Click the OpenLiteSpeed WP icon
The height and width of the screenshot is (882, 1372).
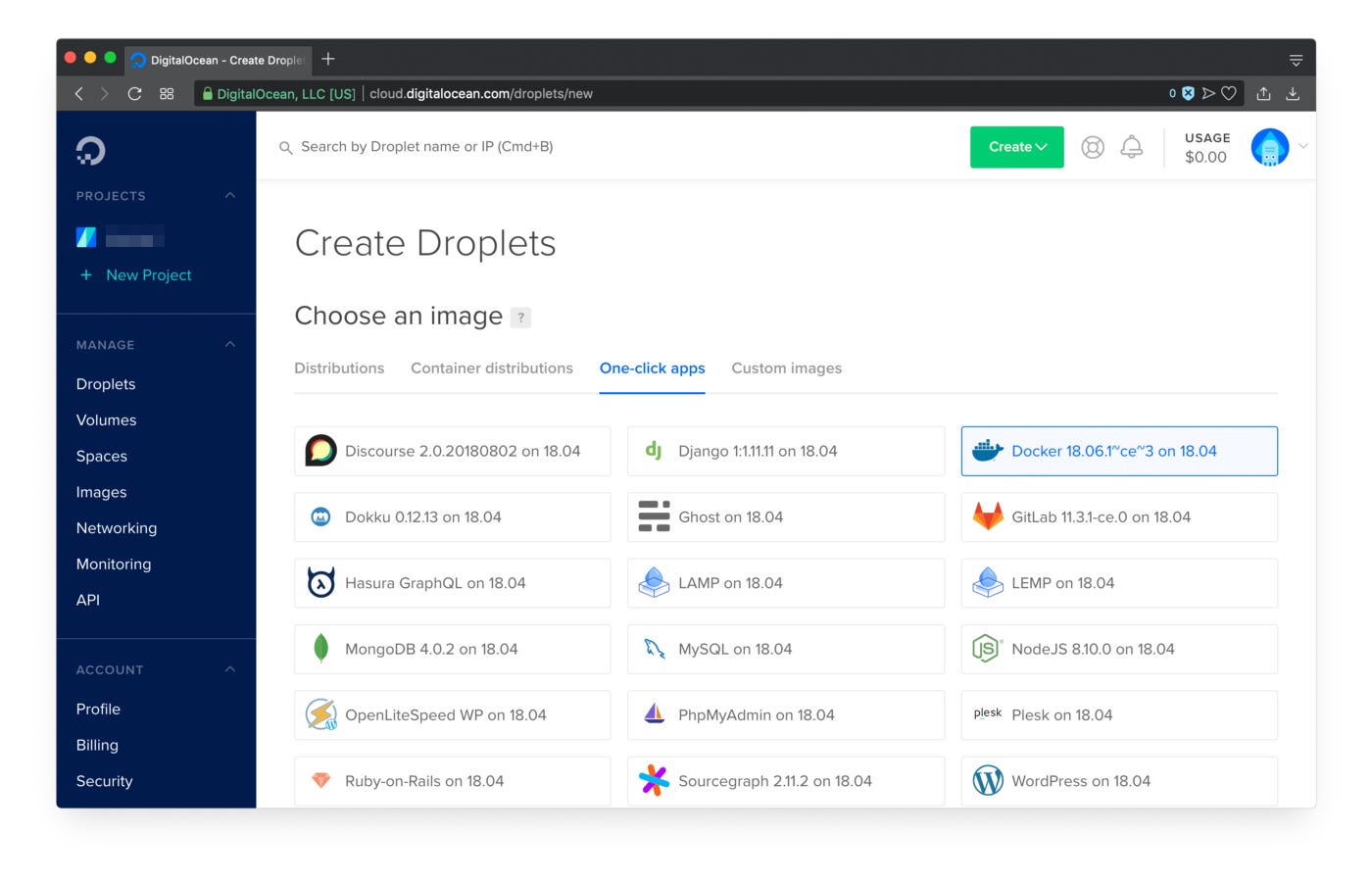click(x=321, y=714)
